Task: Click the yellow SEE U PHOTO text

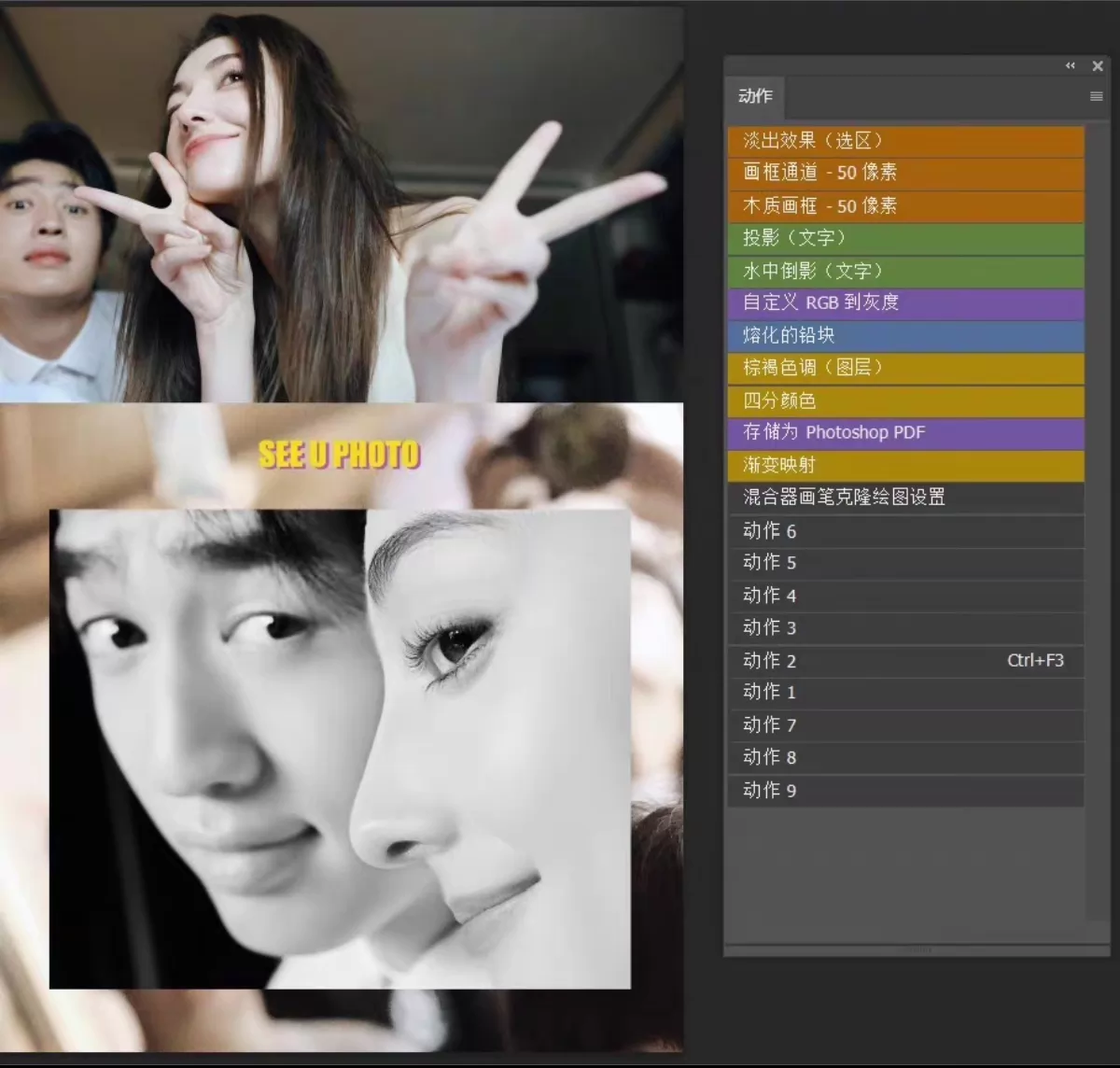Action: 339,455
